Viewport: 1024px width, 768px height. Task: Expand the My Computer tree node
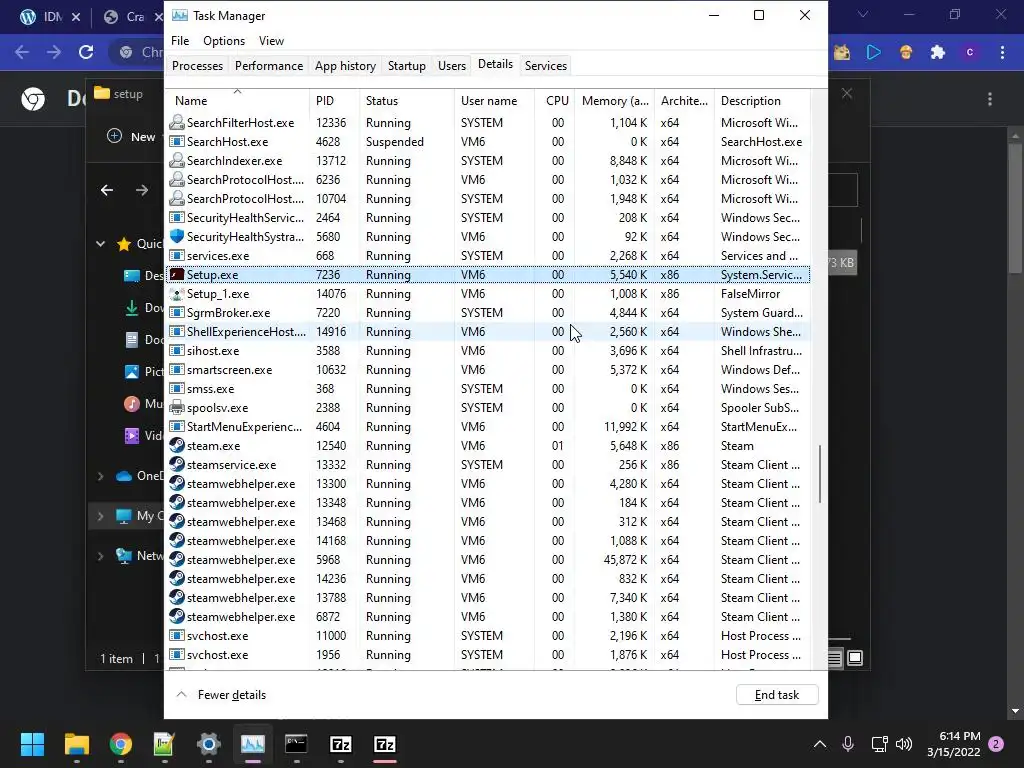pos(101,516)
